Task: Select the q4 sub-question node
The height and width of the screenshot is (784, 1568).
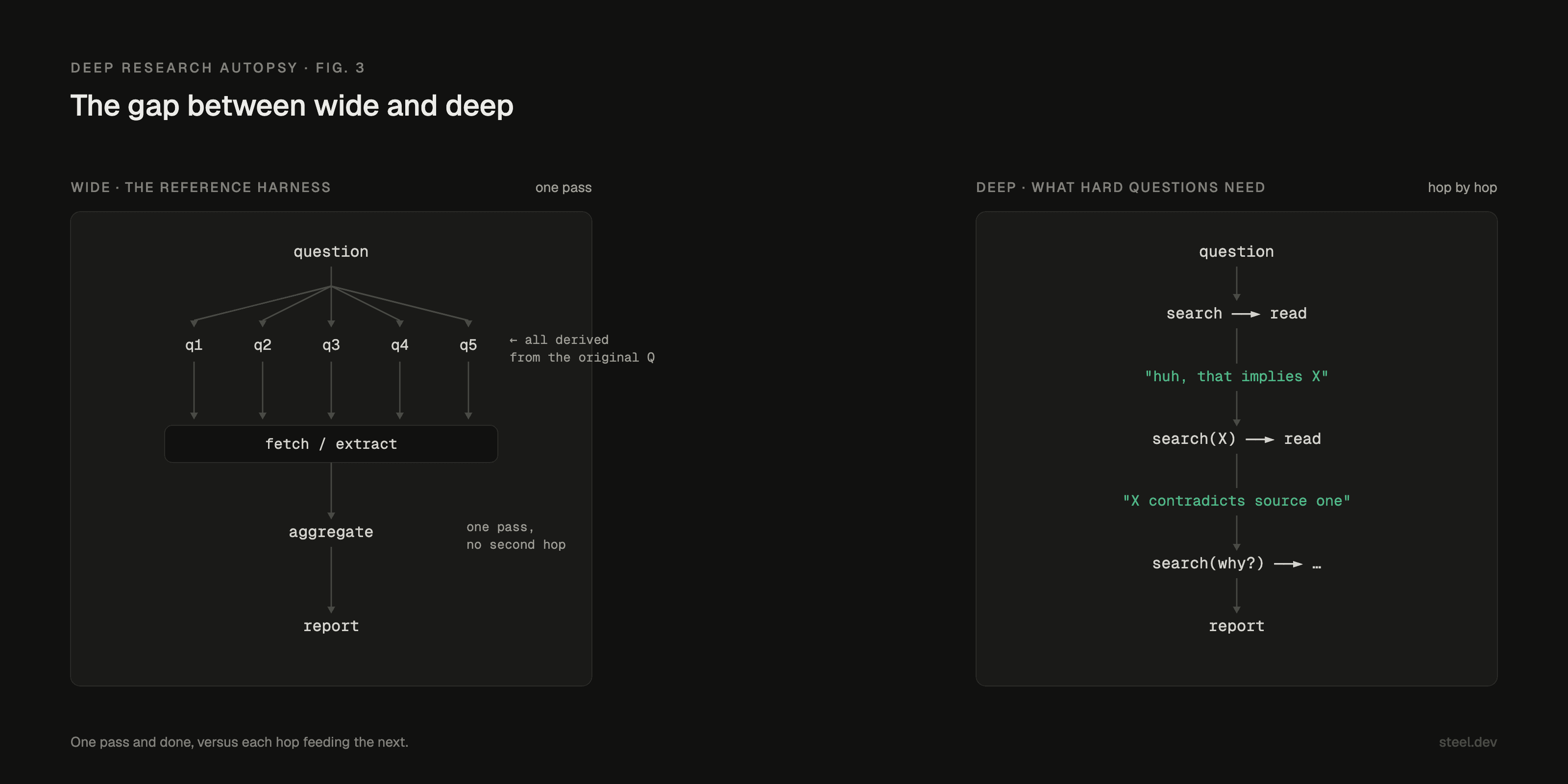Action: [399, 345]
